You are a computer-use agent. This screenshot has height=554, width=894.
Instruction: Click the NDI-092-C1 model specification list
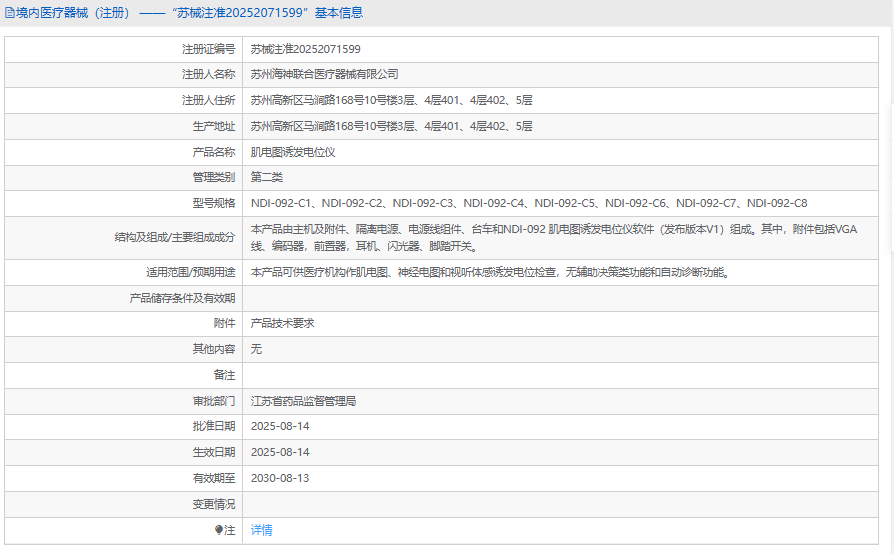[529, 203]
